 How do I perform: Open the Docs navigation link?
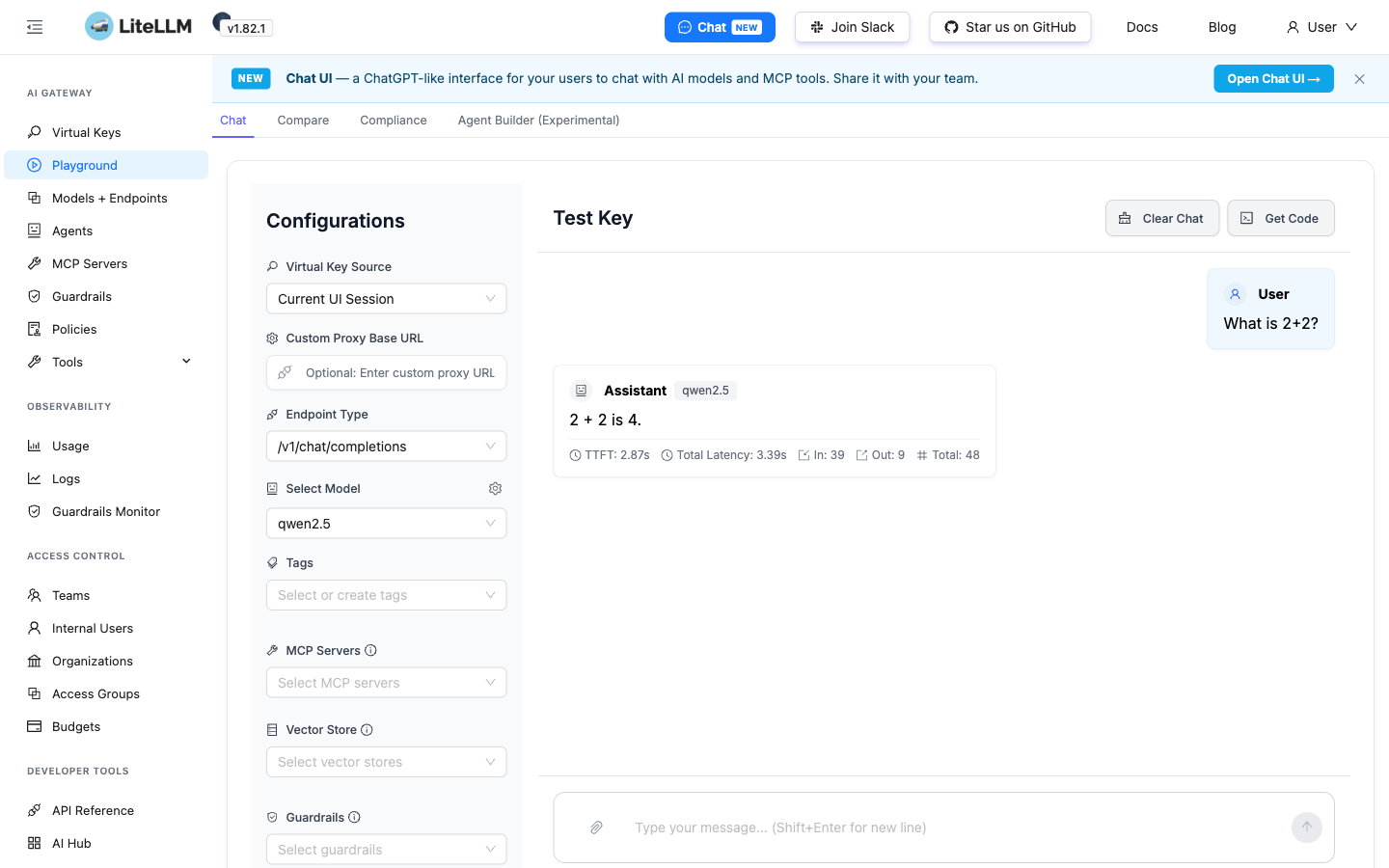pos(1142,27)
